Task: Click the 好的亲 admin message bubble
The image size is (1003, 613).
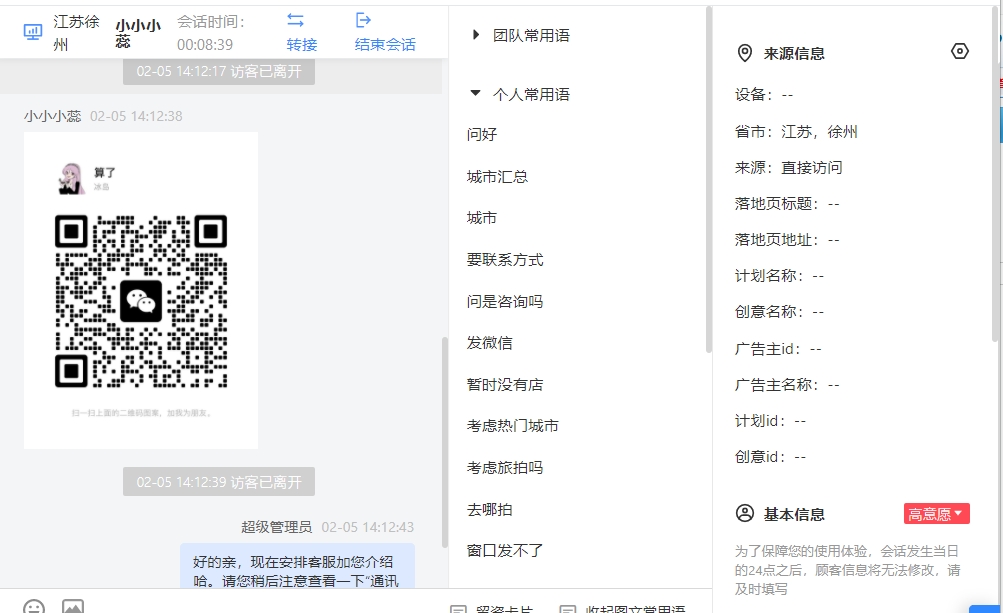Action: (297, 566)
